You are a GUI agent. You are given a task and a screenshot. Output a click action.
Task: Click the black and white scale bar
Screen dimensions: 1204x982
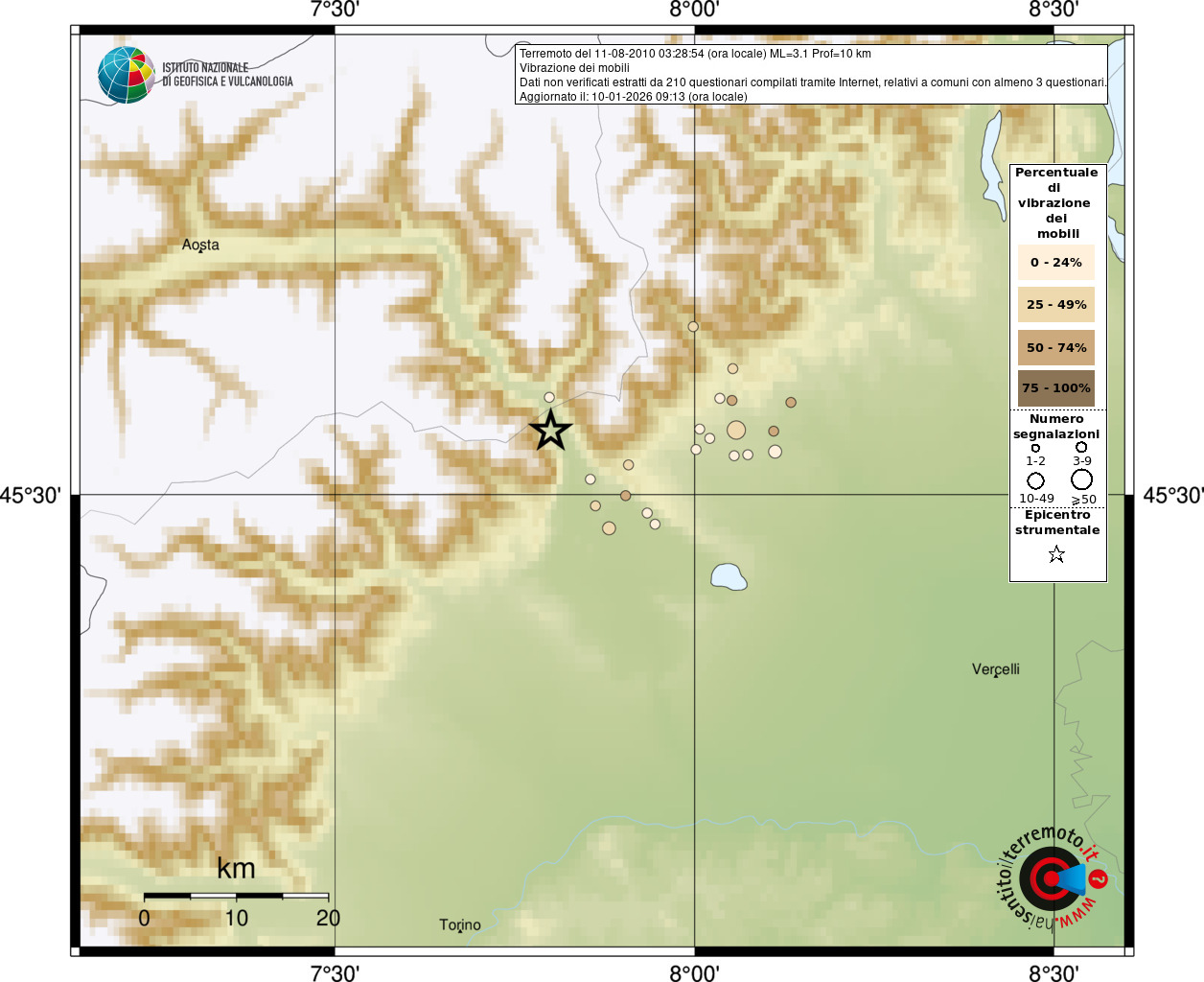[236, 896]
